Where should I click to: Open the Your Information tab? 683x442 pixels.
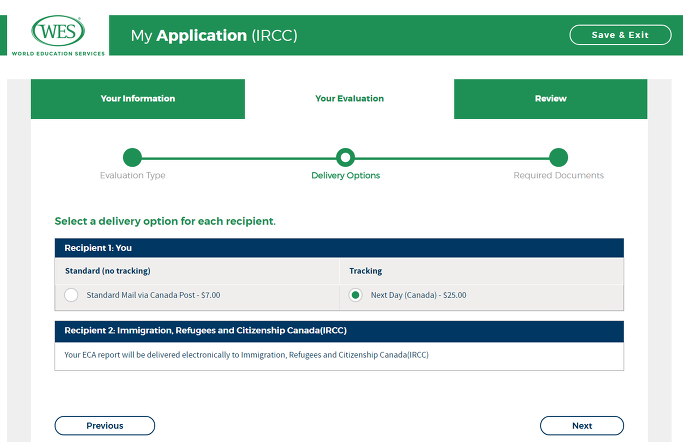(x=138, y=99)
